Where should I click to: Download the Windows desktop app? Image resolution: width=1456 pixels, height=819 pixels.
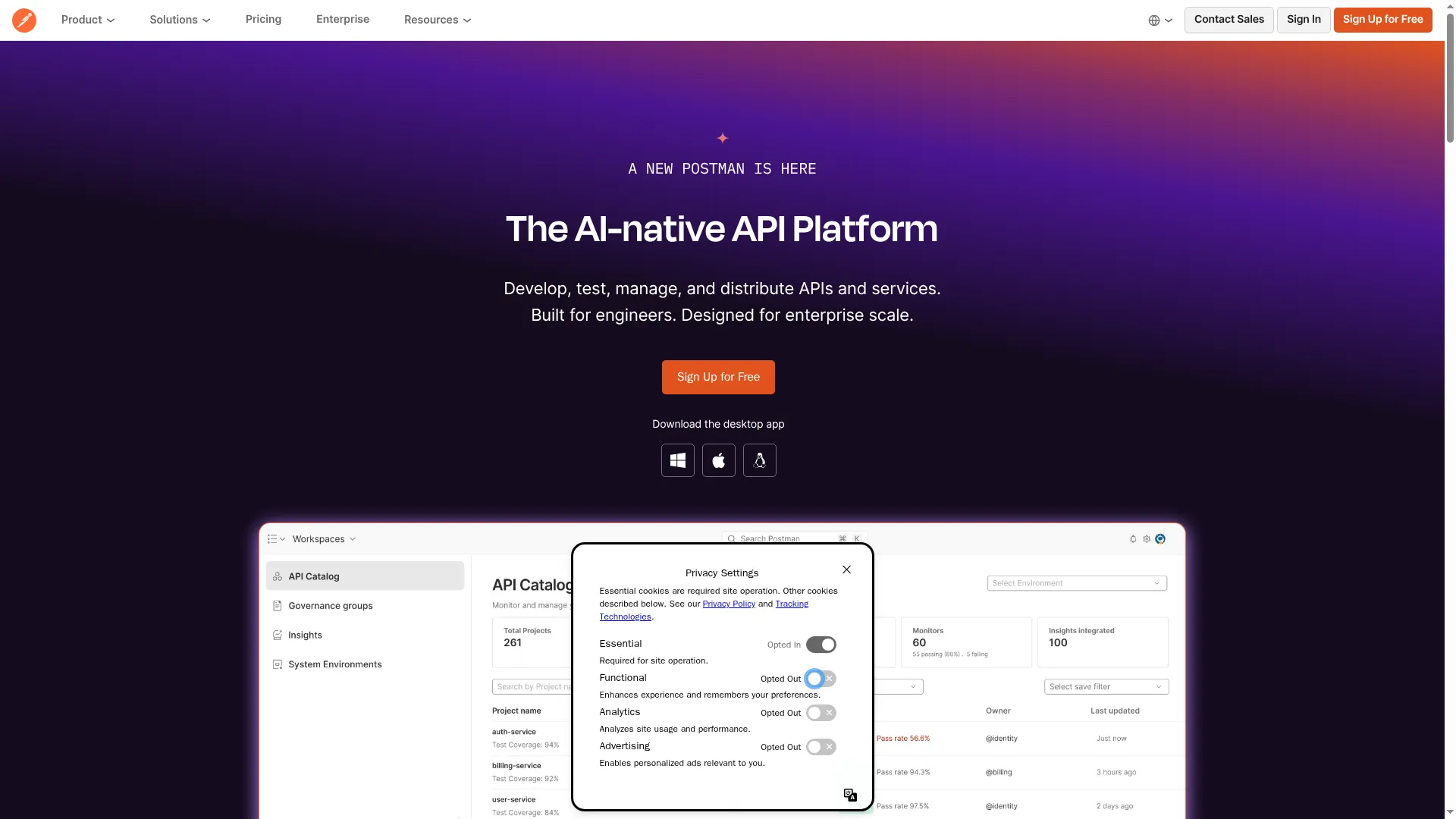(x=678, y=460)
